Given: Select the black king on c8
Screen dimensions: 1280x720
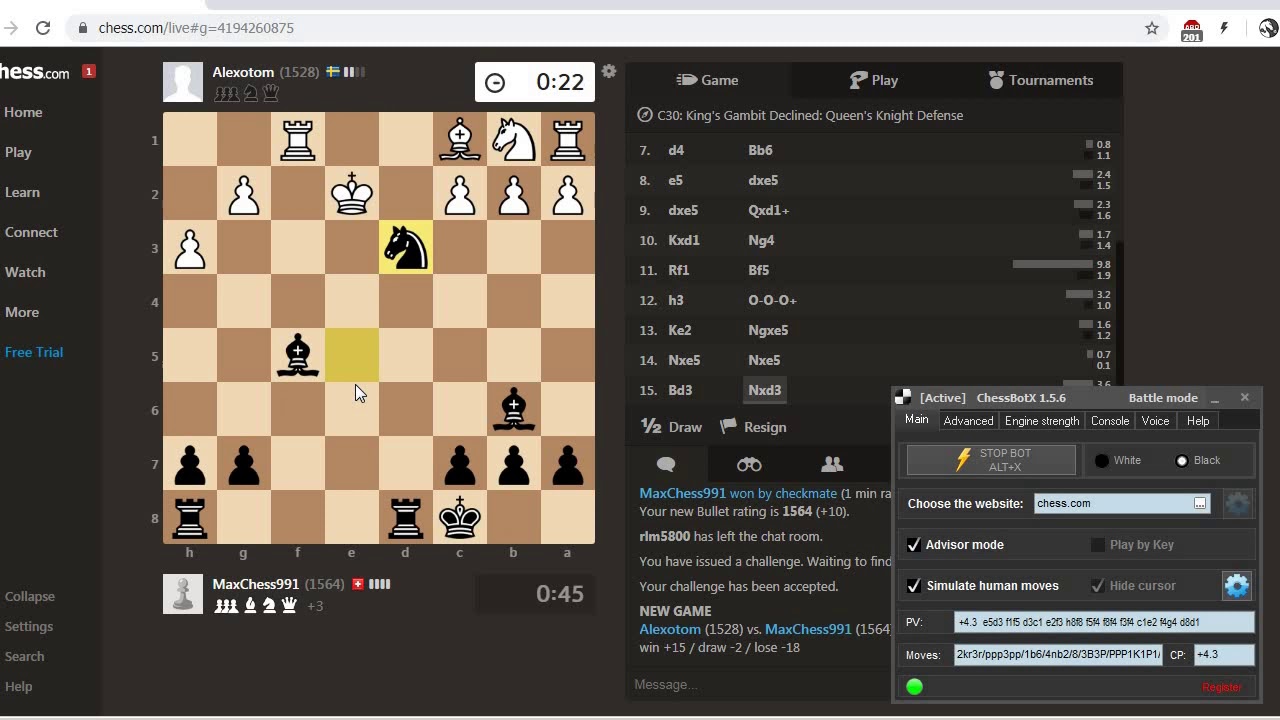Looking at the screenshot, I should (460, 518).
